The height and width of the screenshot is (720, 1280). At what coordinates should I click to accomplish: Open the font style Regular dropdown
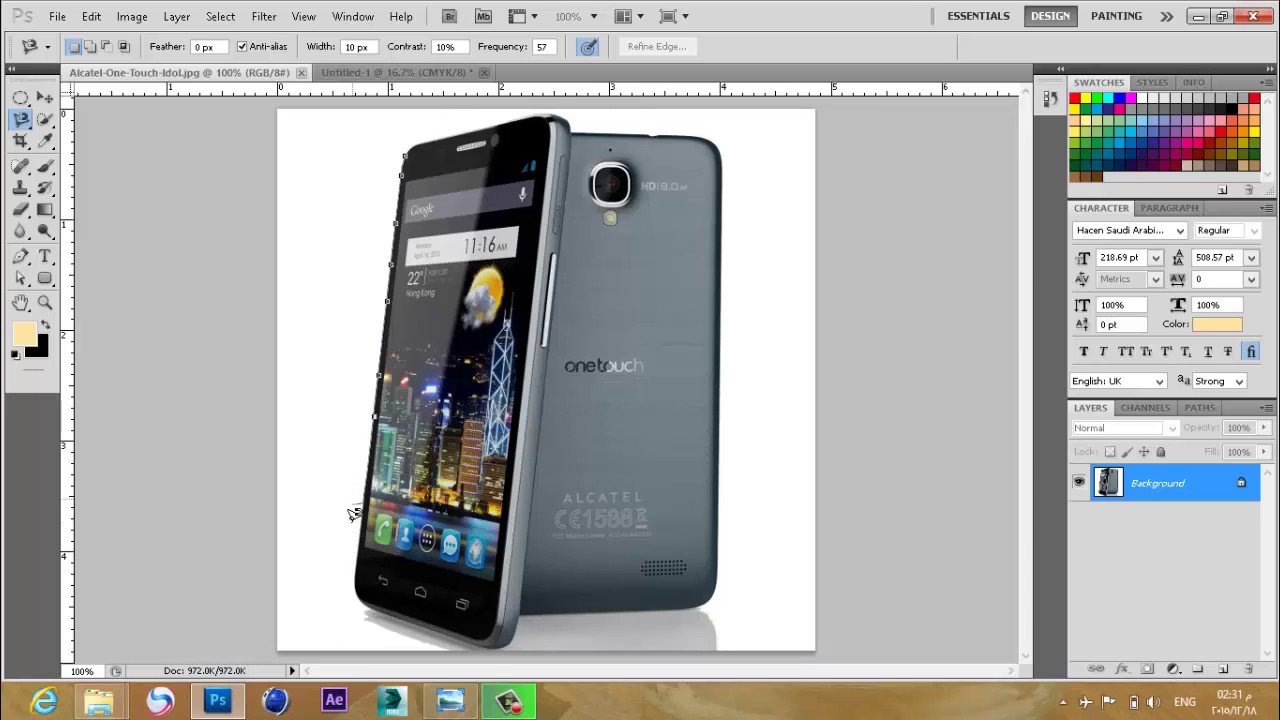(x=1254, y=231)
